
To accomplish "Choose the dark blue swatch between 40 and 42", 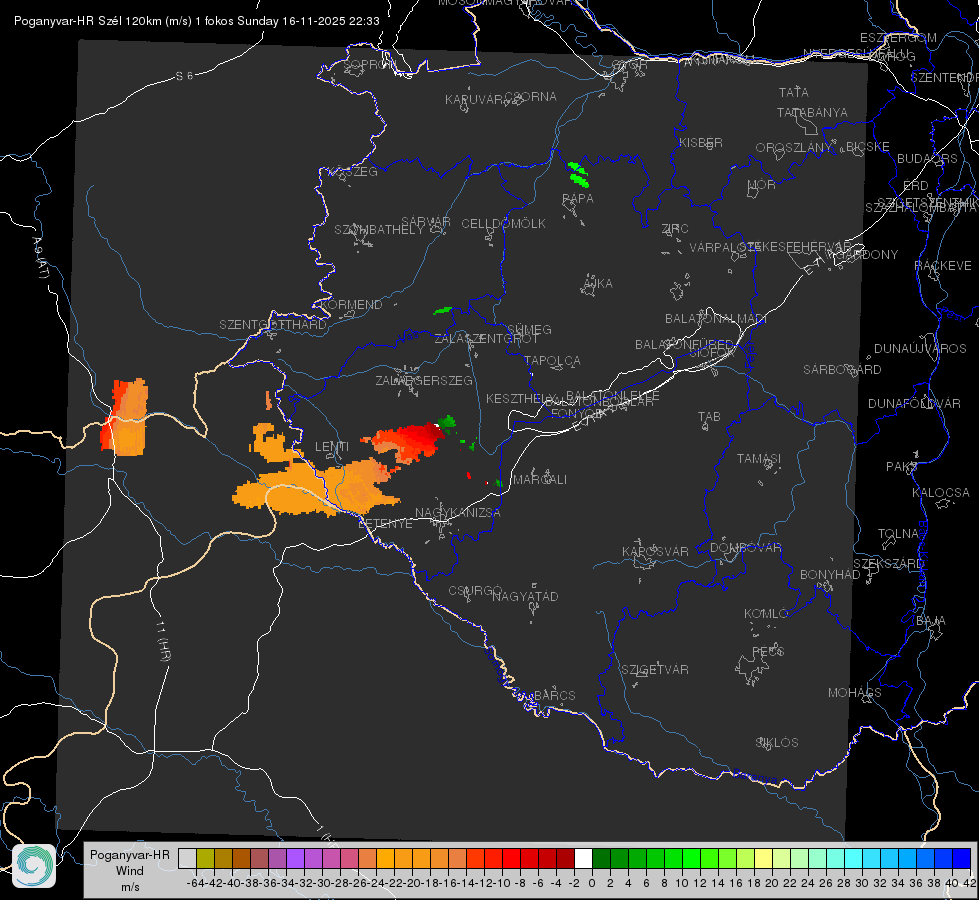I will pos(962,858).
